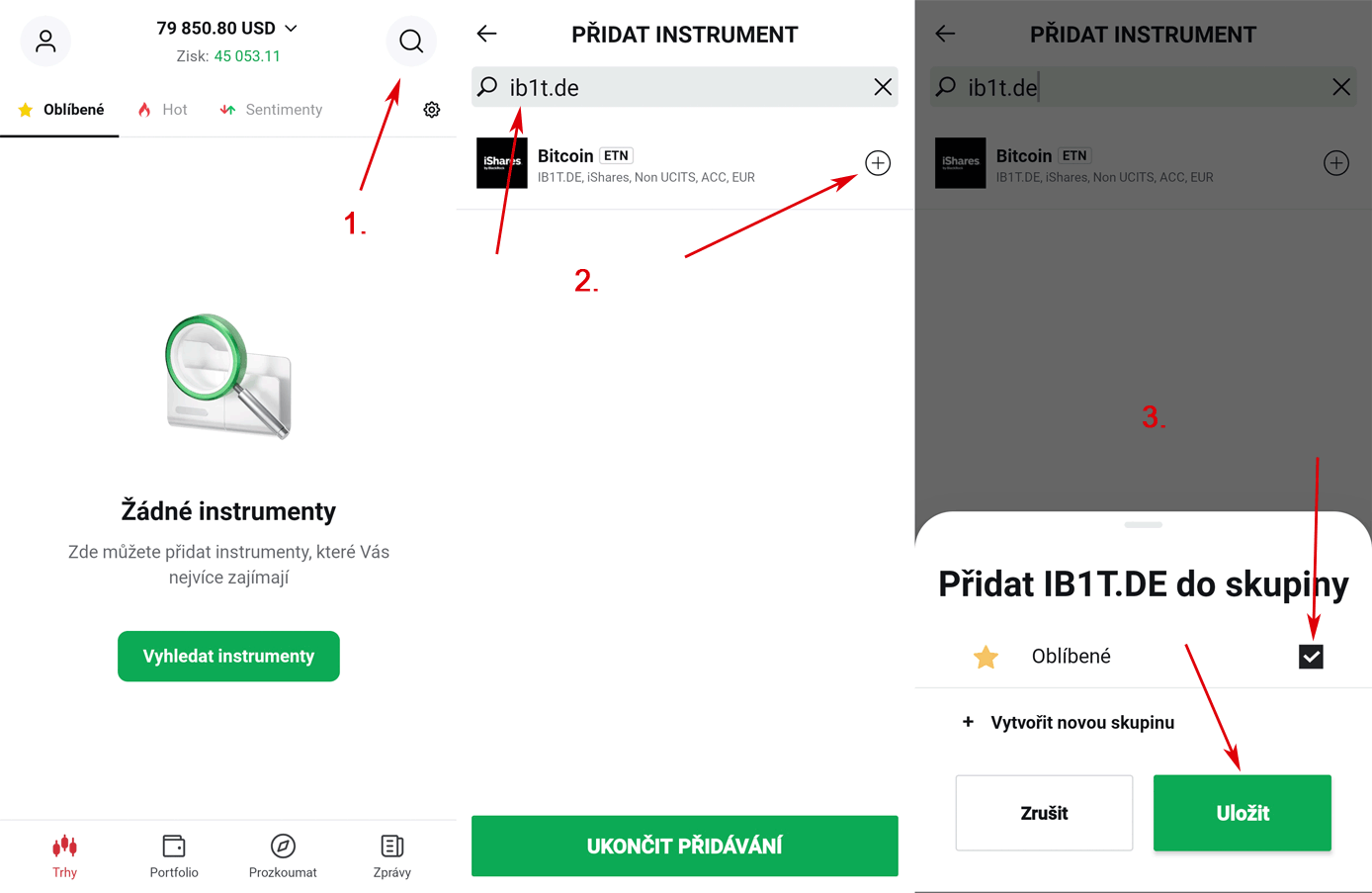Expand Vytvořit novou skupinu option
Viewport: 1372px width, 893px height.
pos(1069,723)
